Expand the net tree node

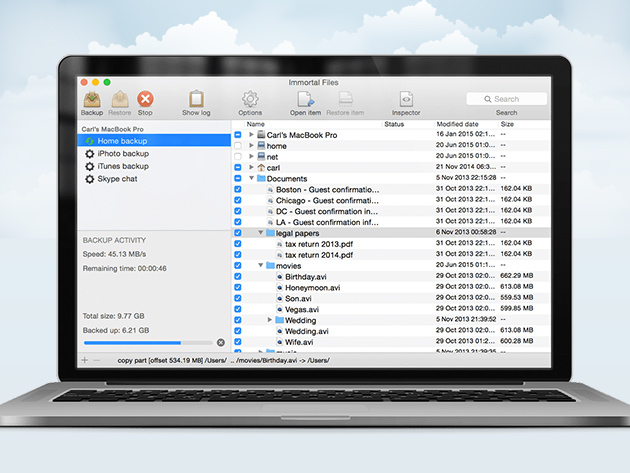[252, 156]
